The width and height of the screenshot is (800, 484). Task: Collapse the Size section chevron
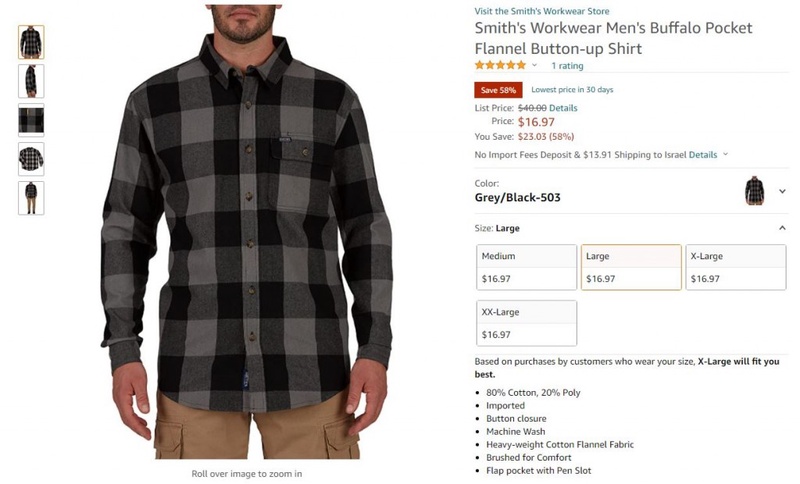pos(782,228)
